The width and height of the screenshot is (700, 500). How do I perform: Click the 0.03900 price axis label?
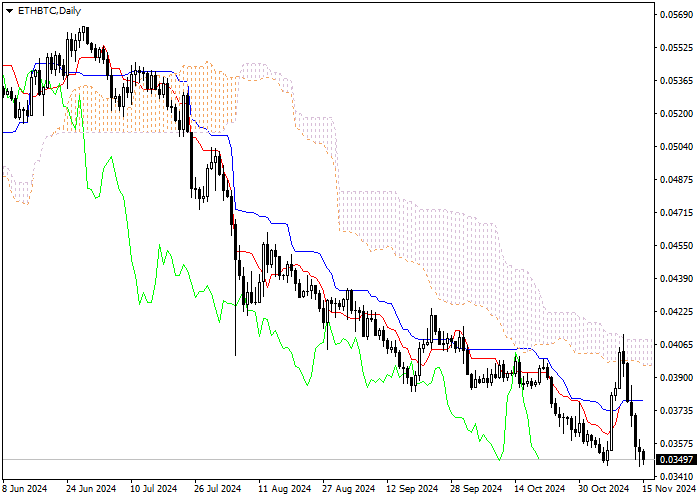676,378
